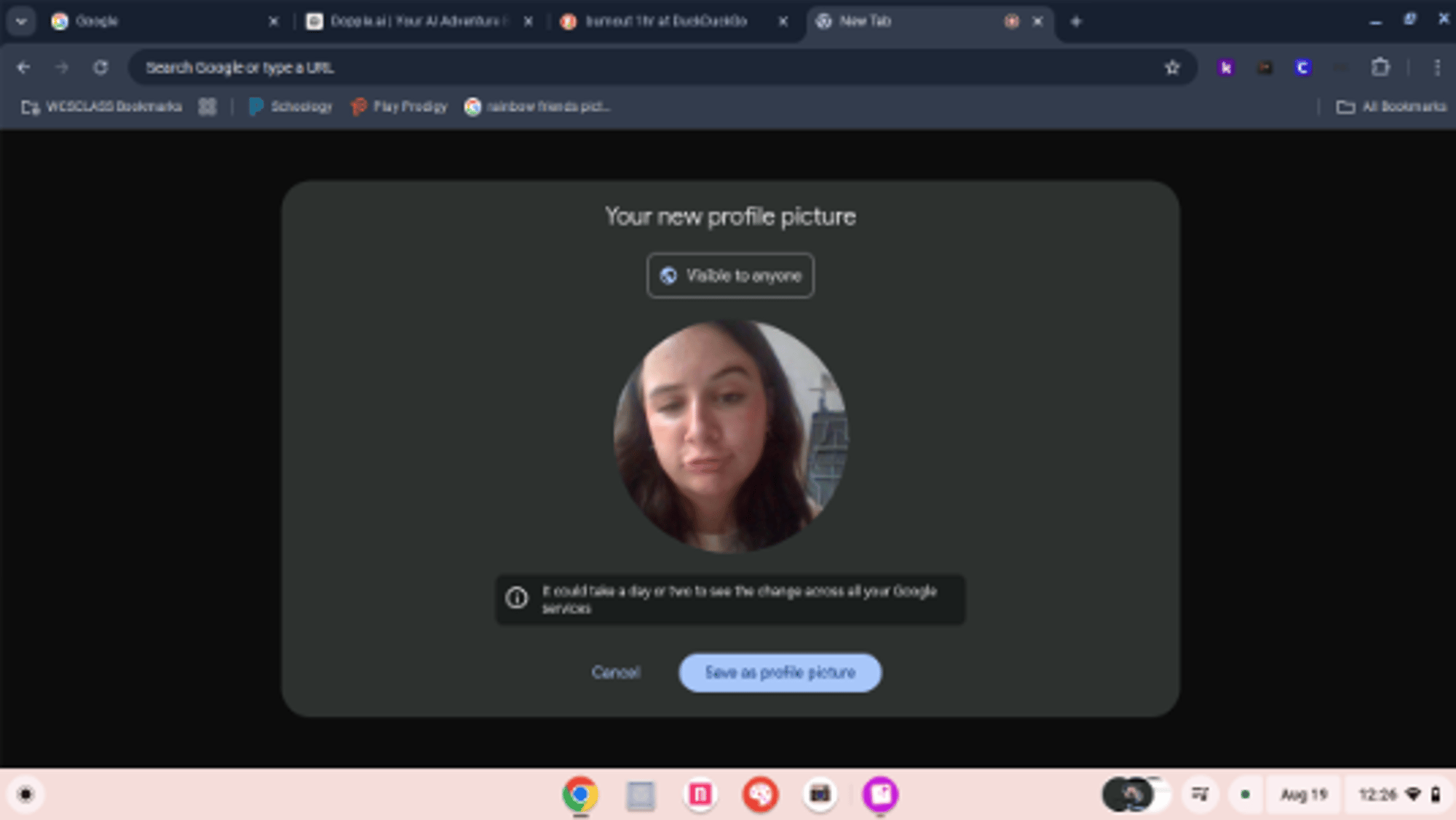Cancel the profile picture change
Image resolution: width=1456 pixels, height=820 pixels.
[x=615, y=673]
